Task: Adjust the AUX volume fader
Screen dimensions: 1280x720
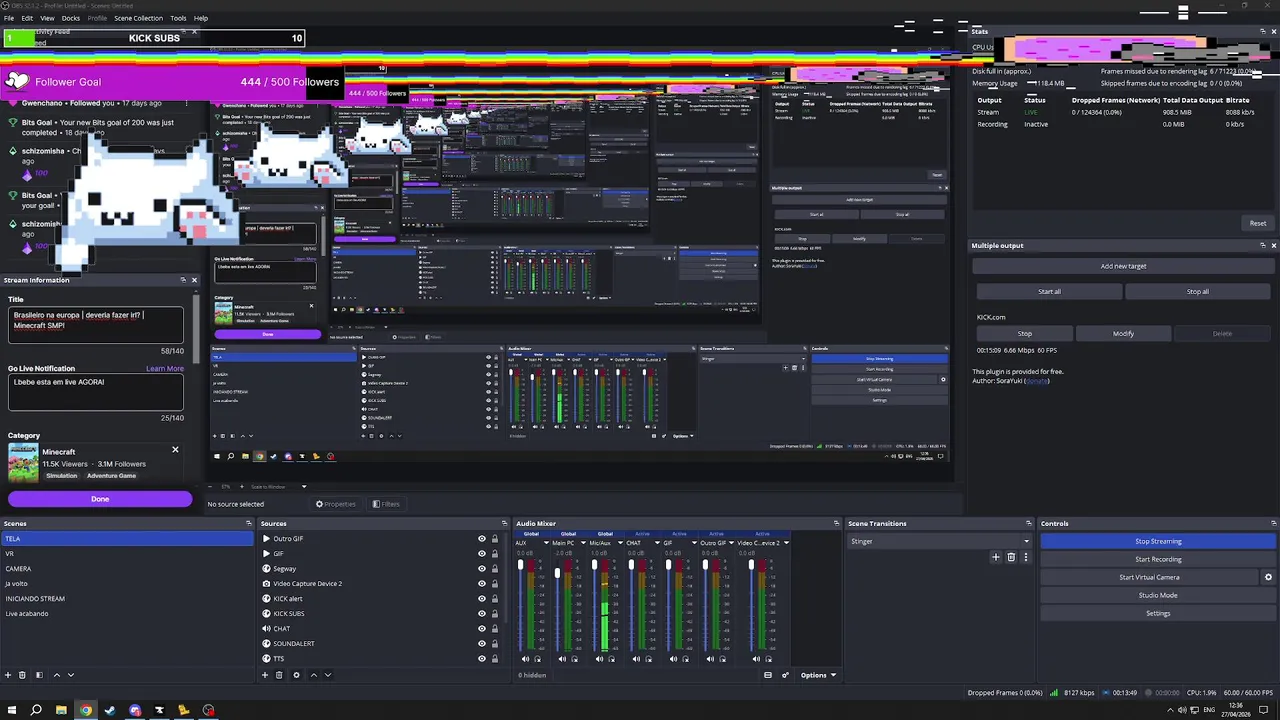Action: pos(520,566)
